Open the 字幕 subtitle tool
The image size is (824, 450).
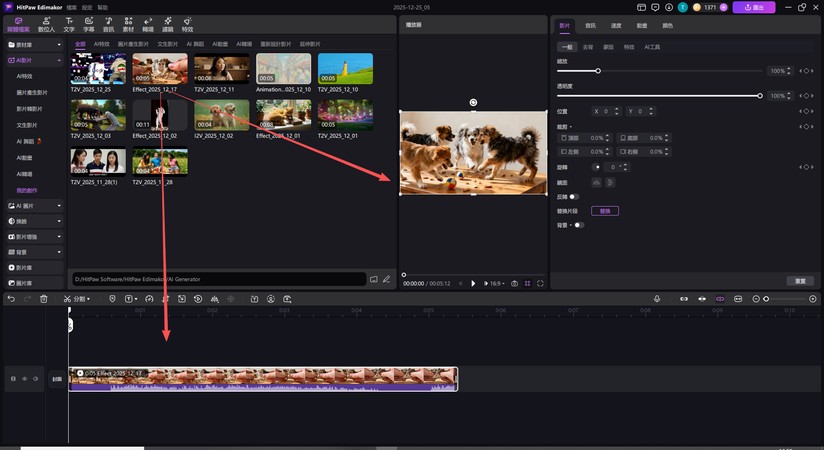pos(89,25)
